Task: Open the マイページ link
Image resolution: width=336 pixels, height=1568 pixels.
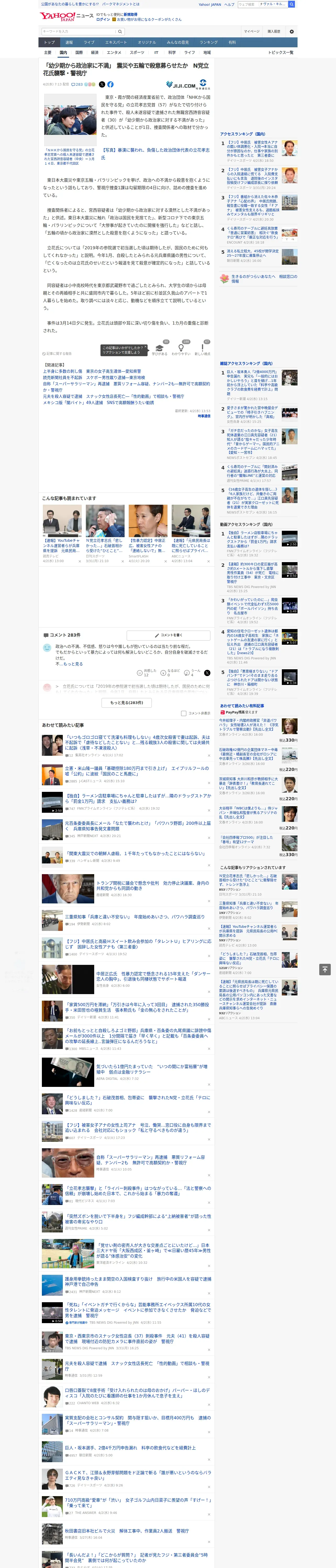Action: point(252,32)
